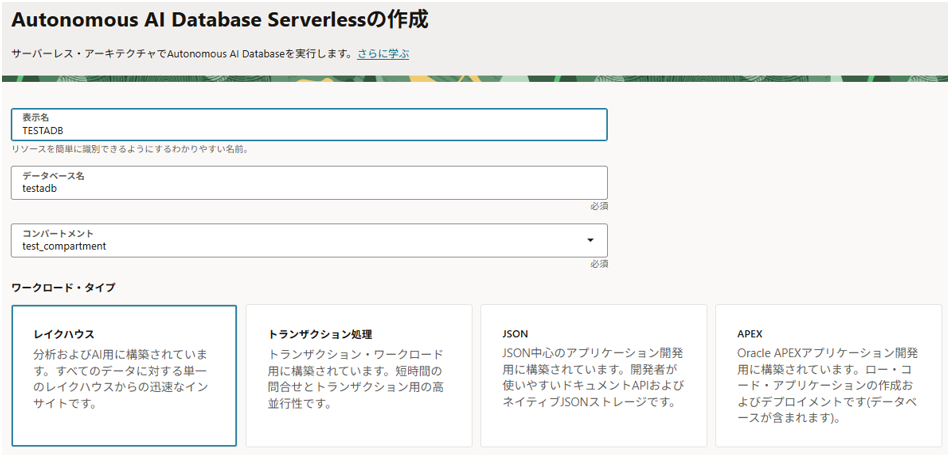Select the JSON workload type card
Screen dimensions: 948x455
(x=593, y=375)
